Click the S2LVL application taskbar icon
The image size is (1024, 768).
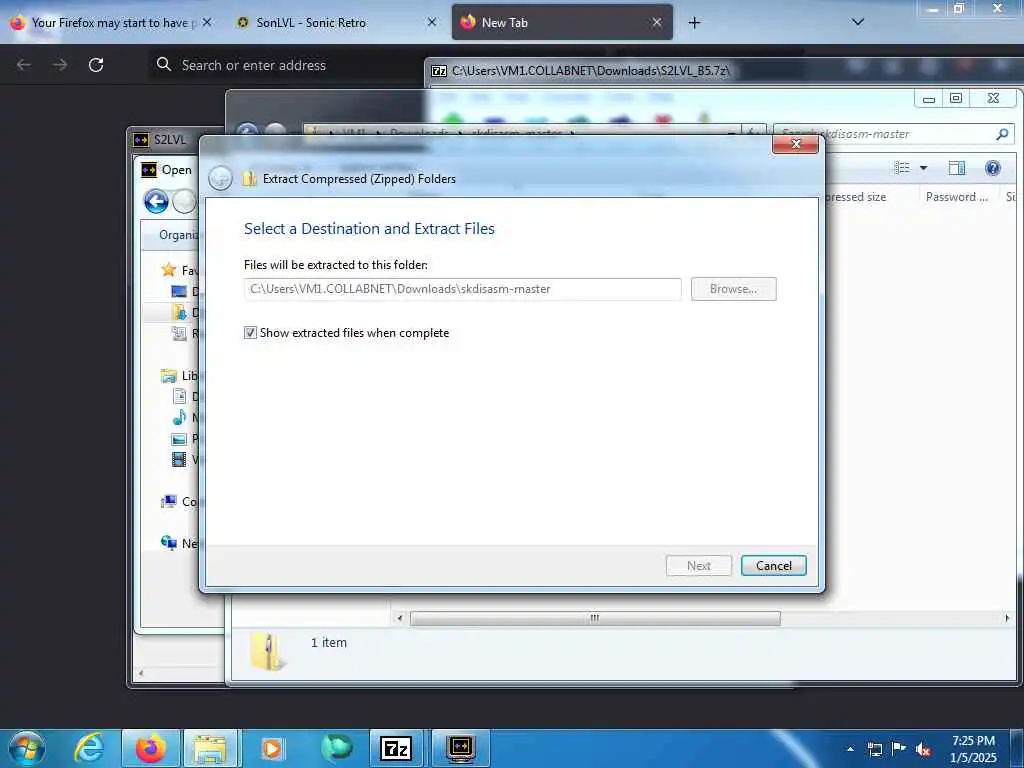pyautogui.click(x=461, y=748)
